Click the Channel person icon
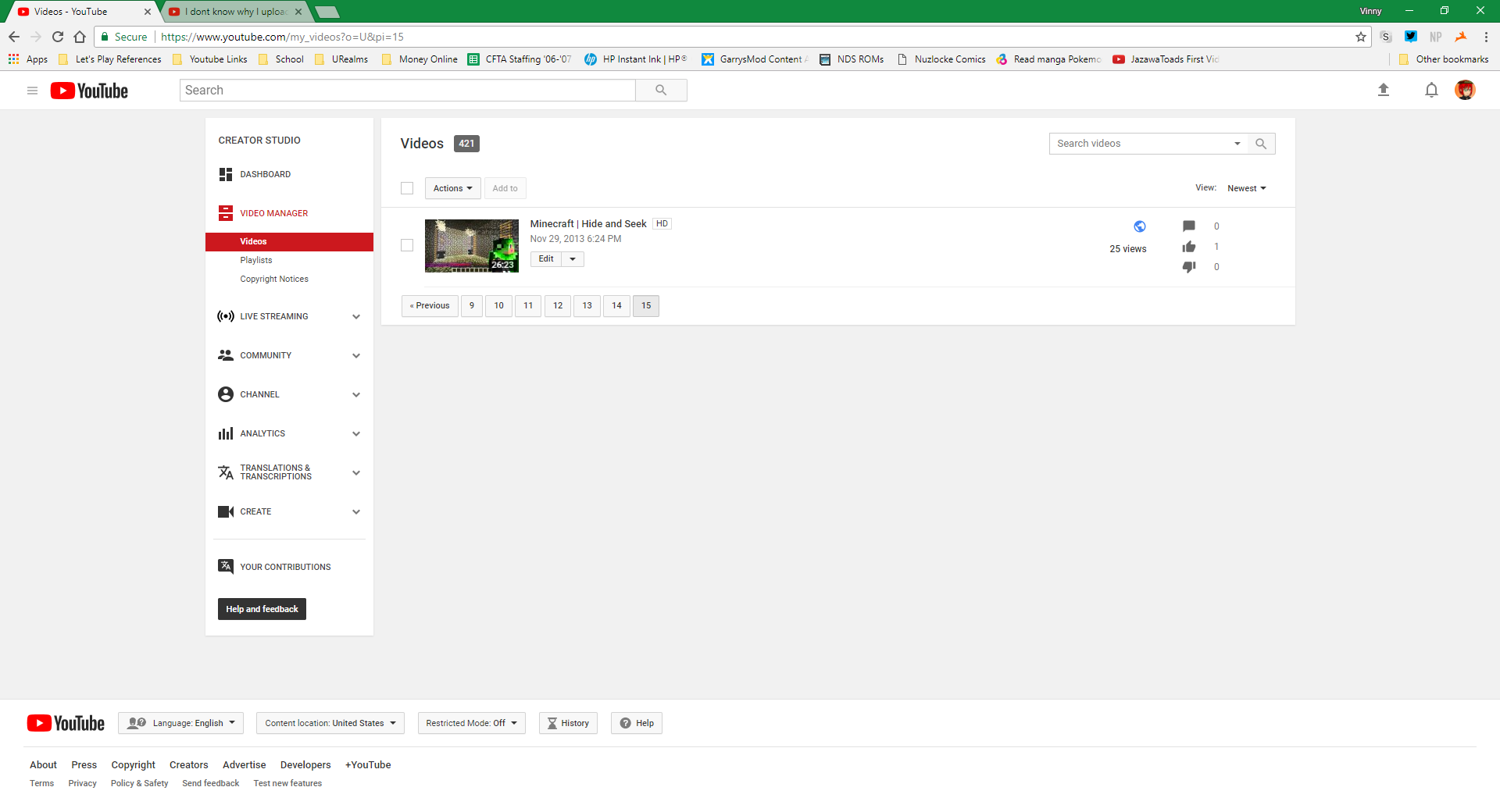The height and width of the screenshot is (812, 1500). tap(226, 394)
